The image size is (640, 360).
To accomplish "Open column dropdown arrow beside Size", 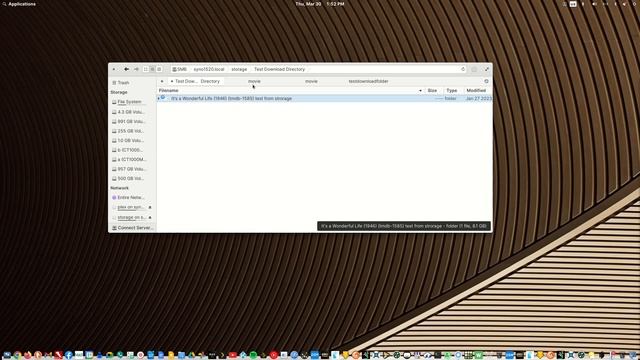I will (x=420, y=90).
